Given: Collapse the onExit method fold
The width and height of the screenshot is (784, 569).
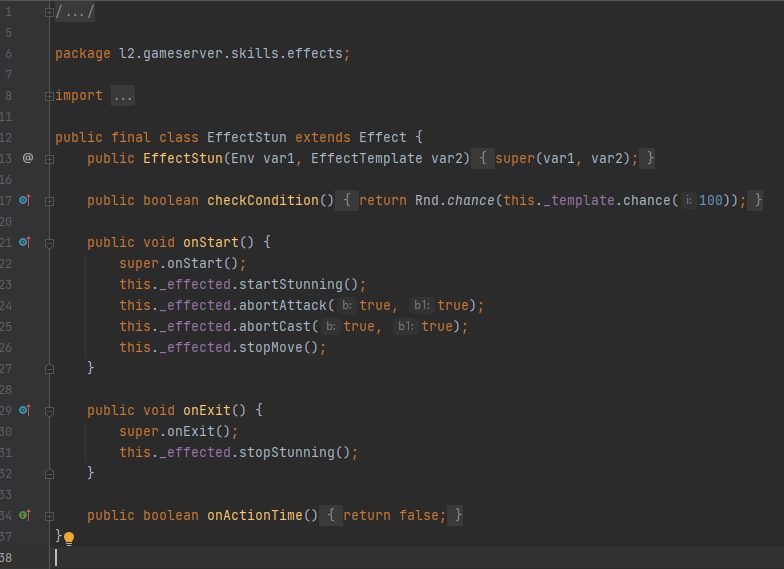Looking at the screenshot, I should (49, 411).
